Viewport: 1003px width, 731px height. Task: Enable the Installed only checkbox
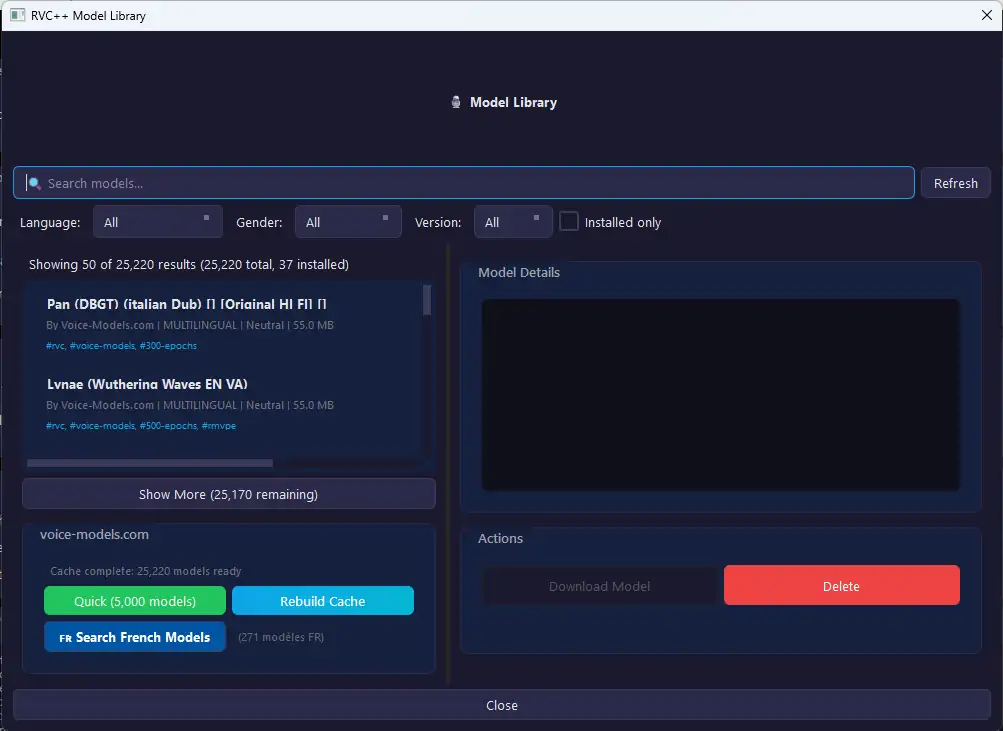pyautogui.click(x=569, y=222)
